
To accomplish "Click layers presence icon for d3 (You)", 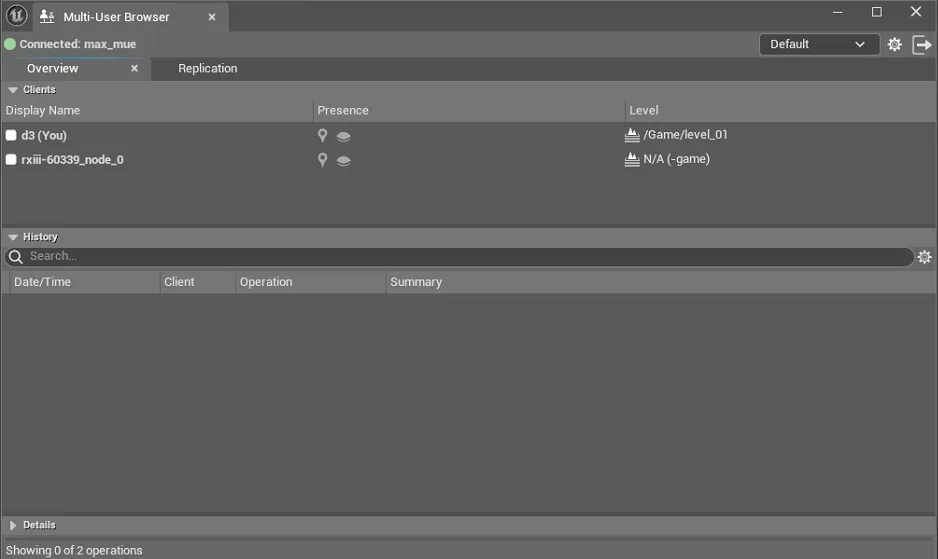I will 343,136.
